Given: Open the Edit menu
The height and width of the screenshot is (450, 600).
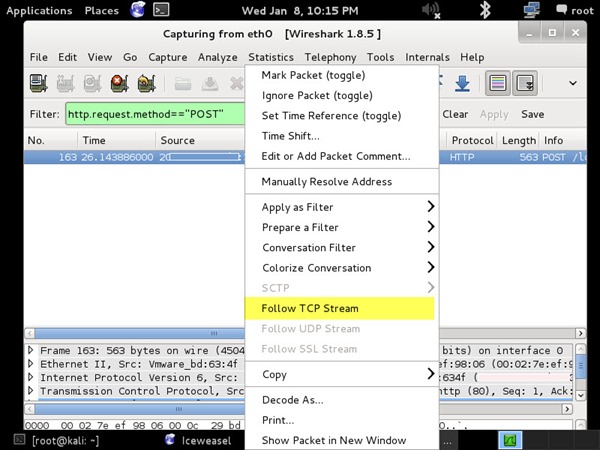Looking at the screenshot, I should (x=67, y=57).
